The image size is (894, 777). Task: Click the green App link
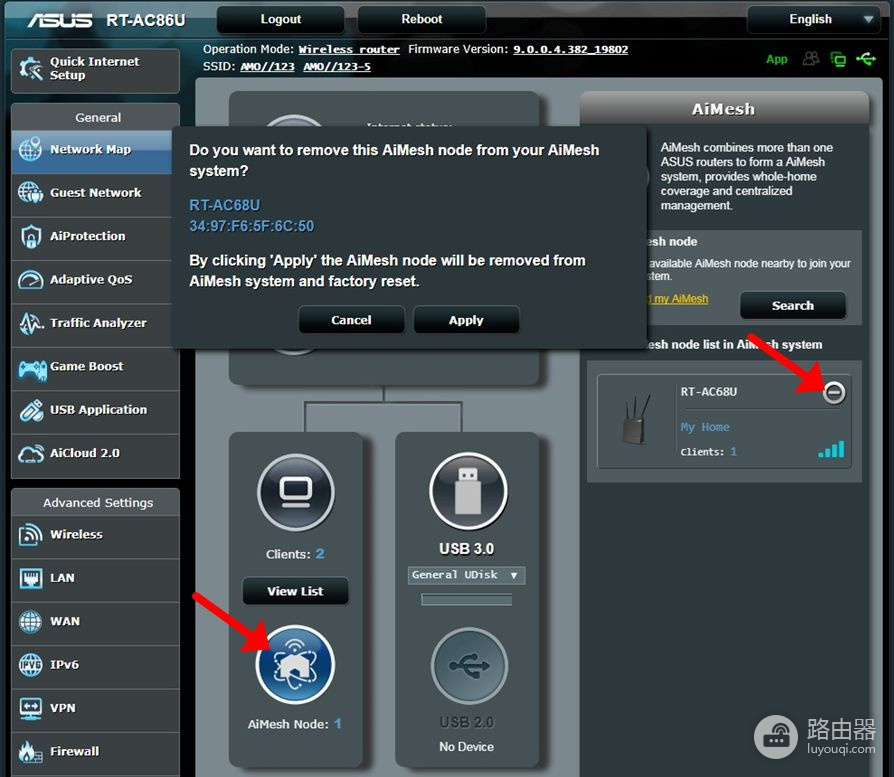[777, 59]
